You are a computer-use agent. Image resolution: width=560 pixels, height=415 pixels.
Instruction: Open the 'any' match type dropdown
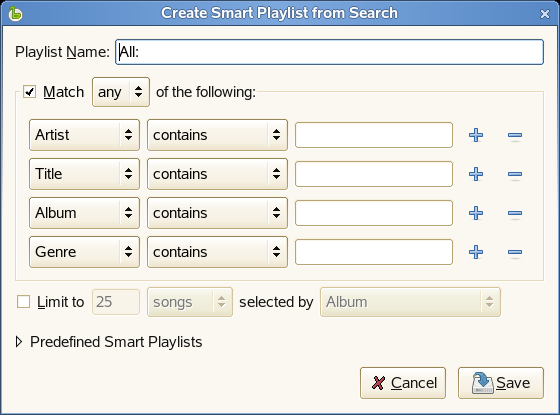coord(121,92)
